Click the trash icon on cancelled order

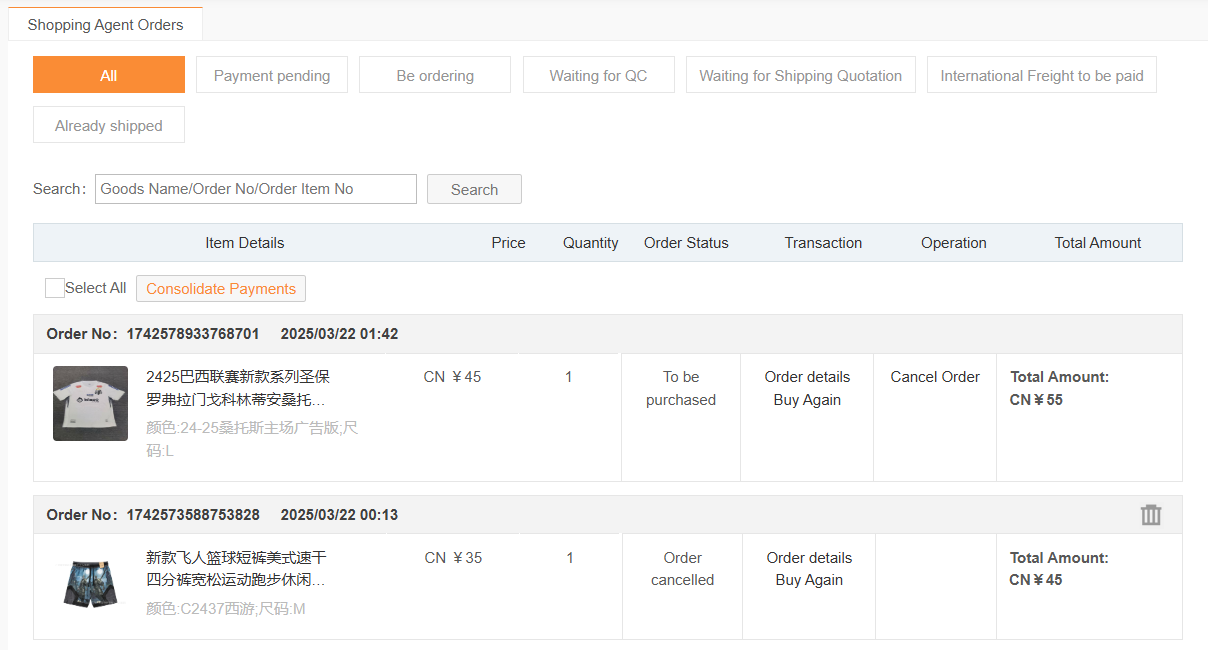[1151, 515]
